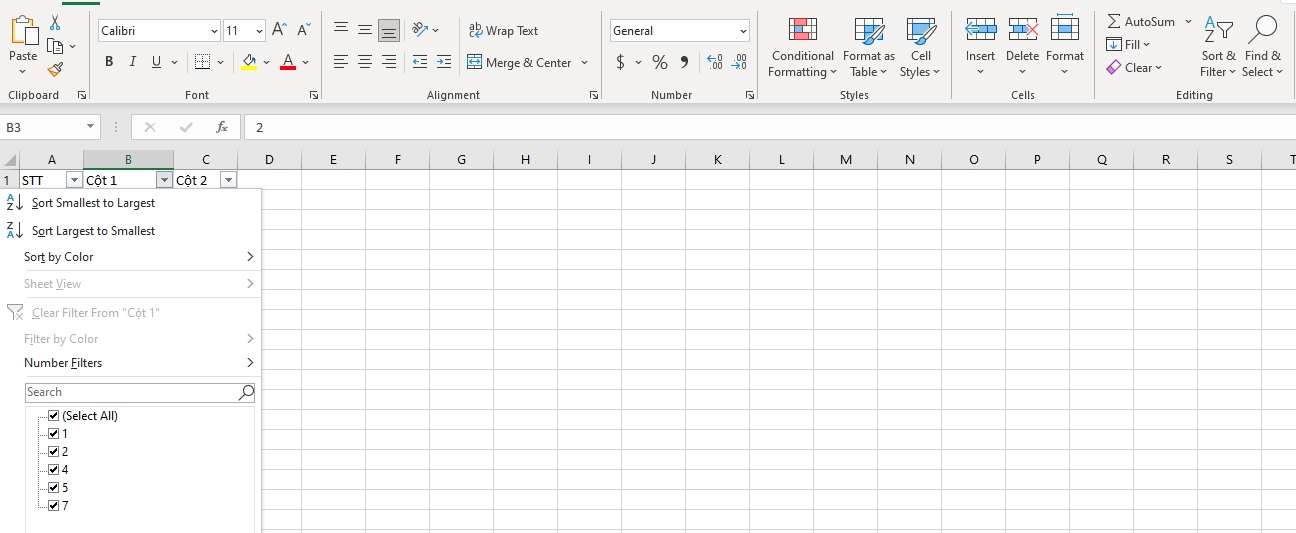Apply top vertical alignment
The width and height of the screenshot is (1296, 533).
(341, 30)
